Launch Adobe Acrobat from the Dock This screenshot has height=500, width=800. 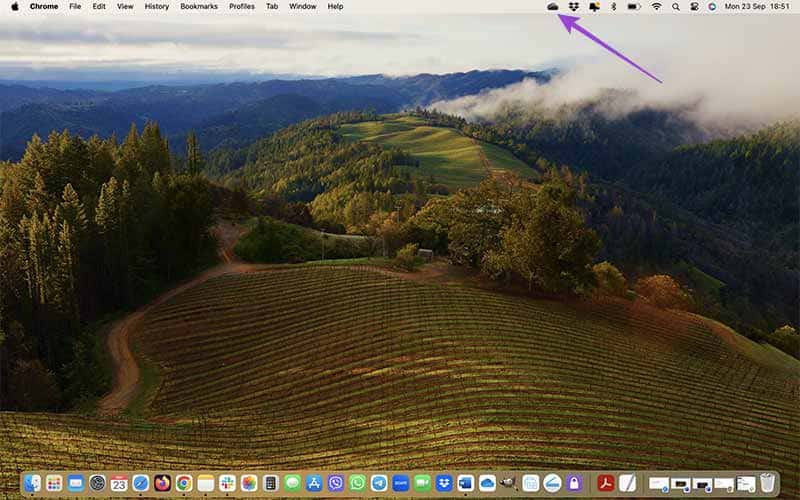[x=606, y=483]
